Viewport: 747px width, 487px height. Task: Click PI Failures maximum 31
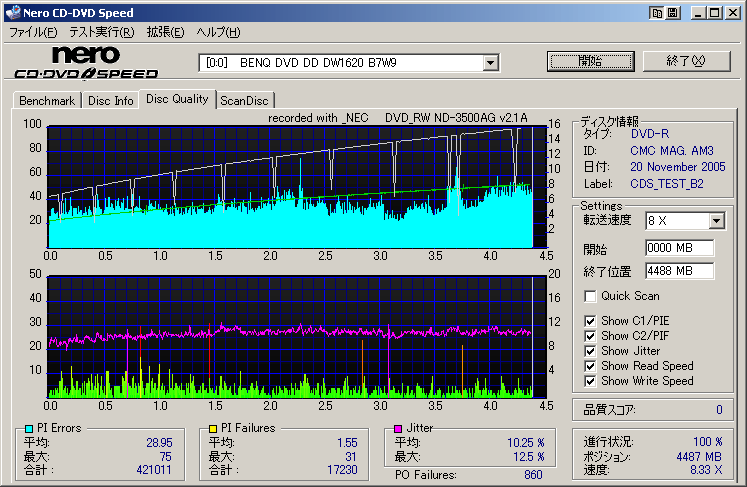[351, 457]
